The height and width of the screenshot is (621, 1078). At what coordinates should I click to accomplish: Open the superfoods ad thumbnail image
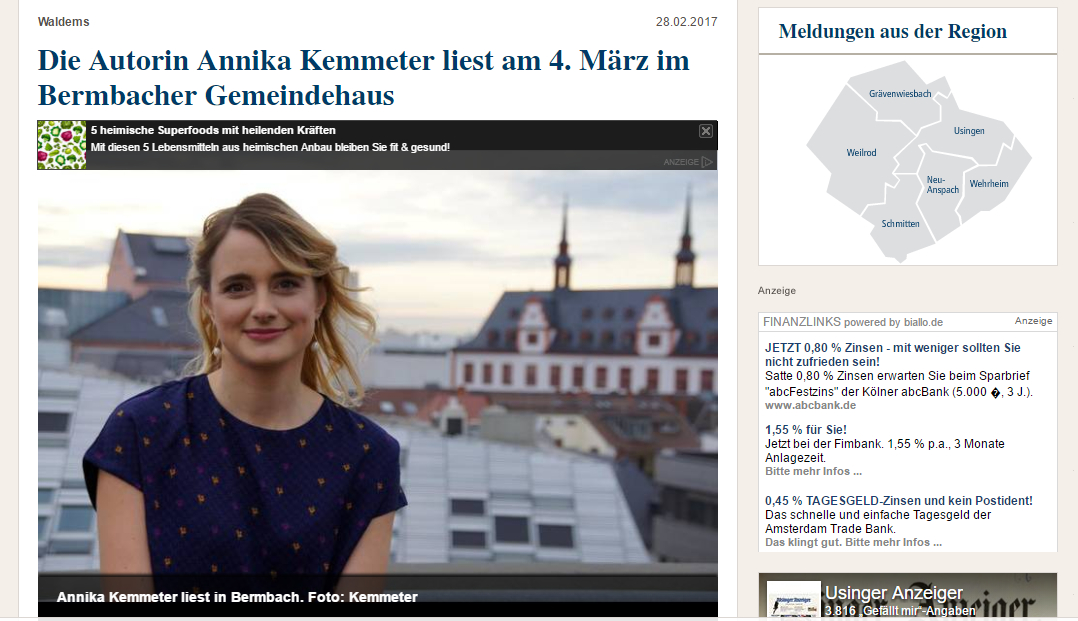(62, 145)
